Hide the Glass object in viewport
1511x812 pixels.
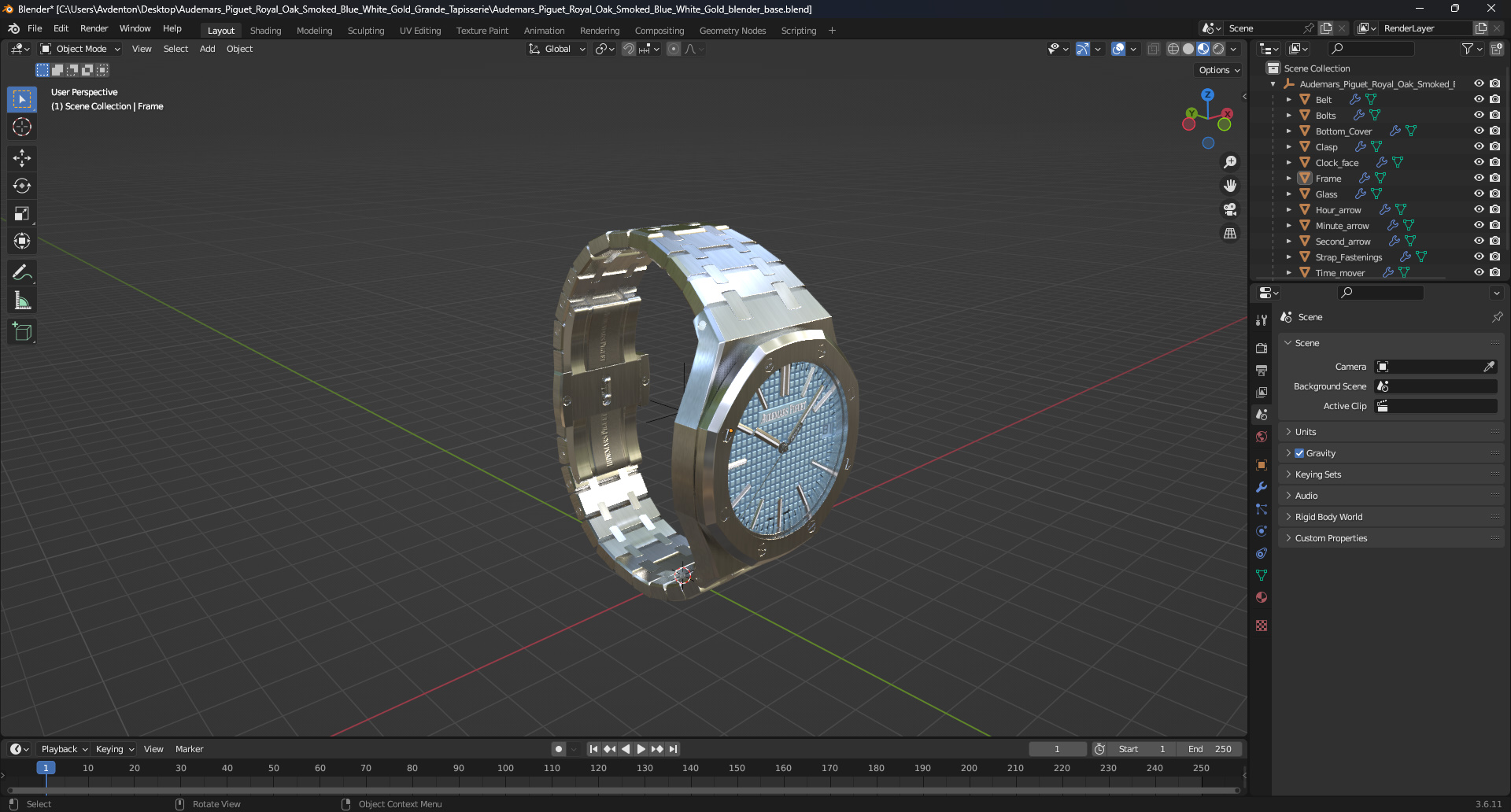(x=1479, y=194)
